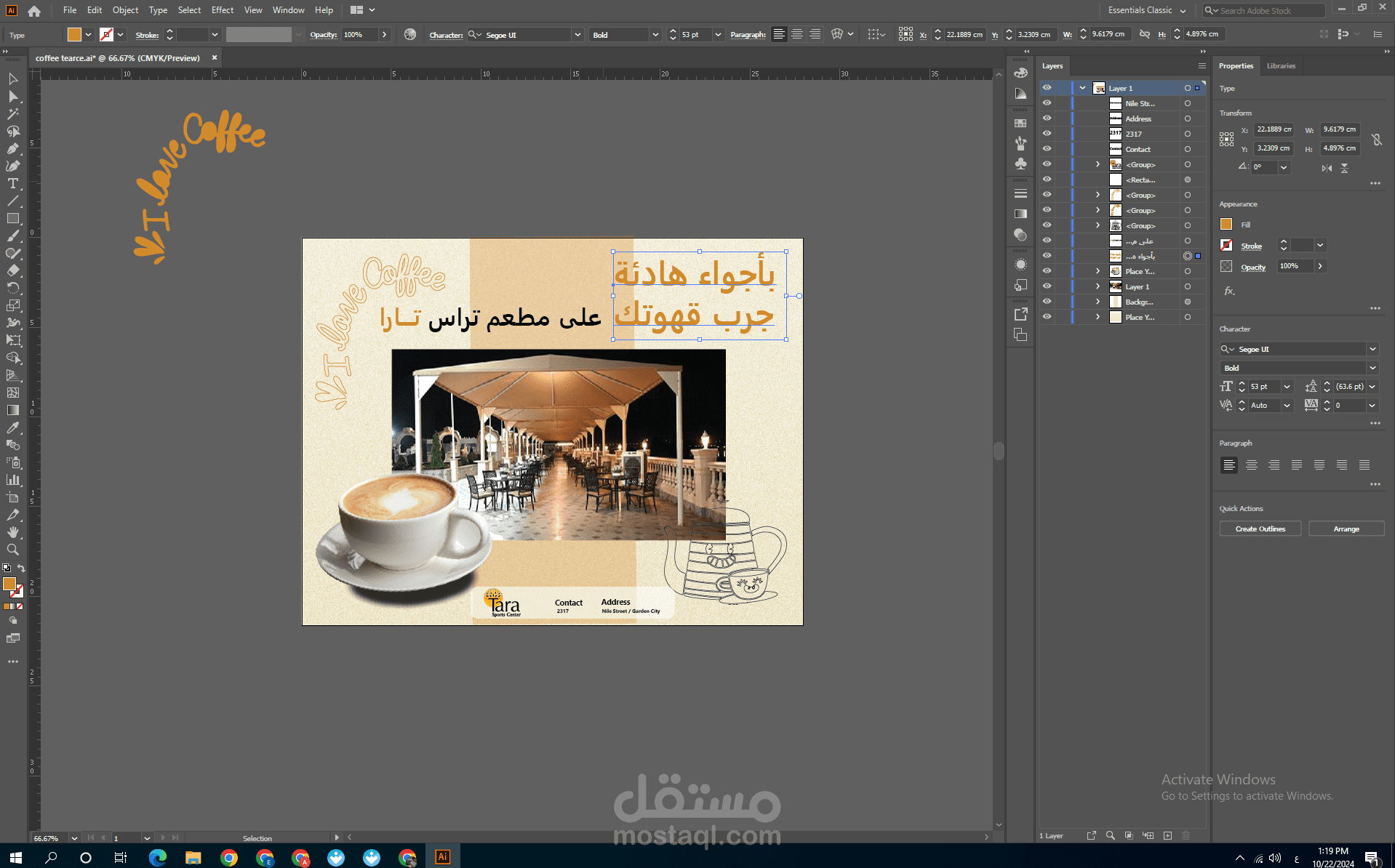1395x868 pixels.
Task: Open the Window menu
Action: 289,10
